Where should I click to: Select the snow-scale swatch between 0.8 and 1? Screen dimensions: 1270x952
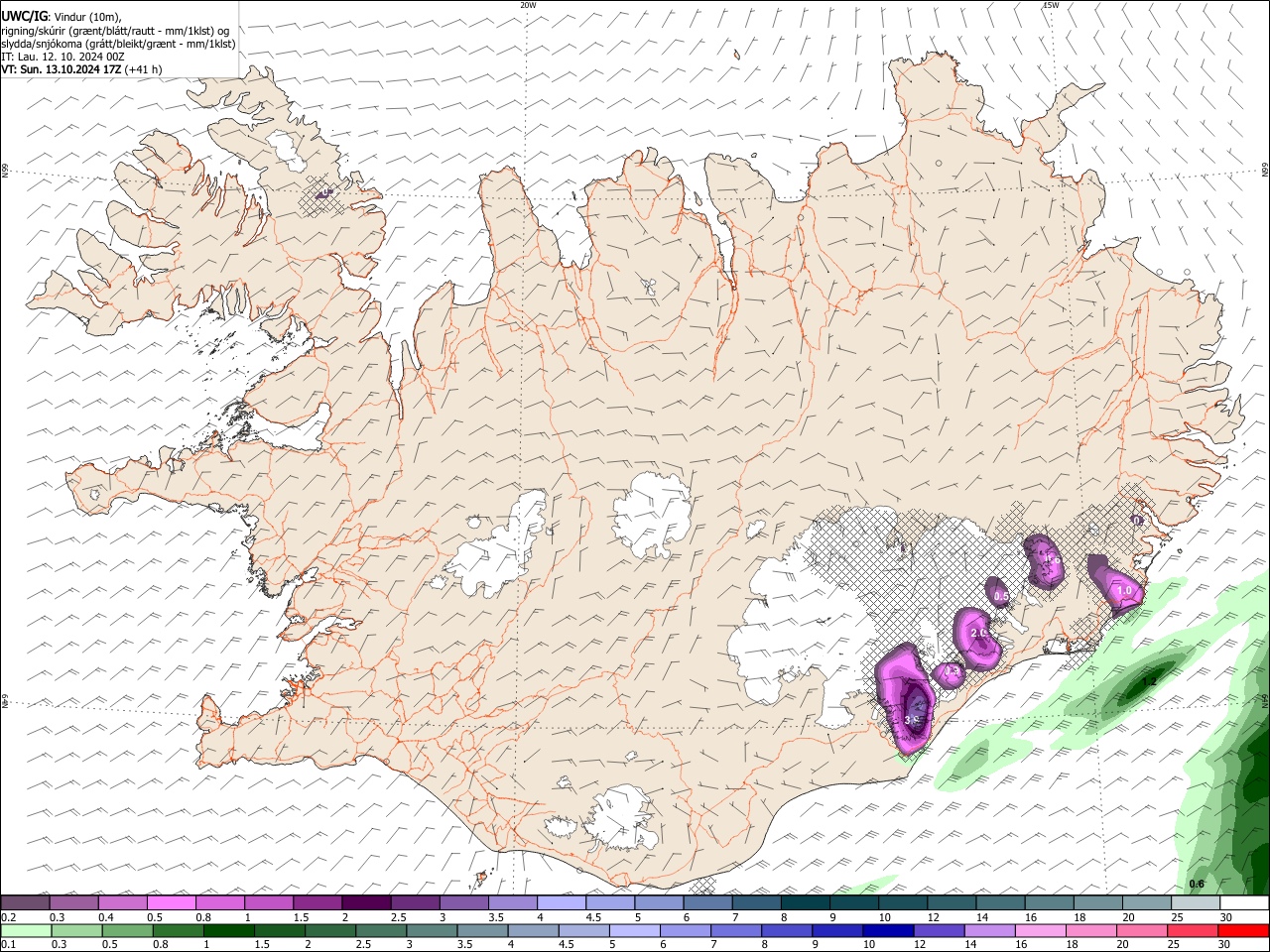tap(219, 902)
